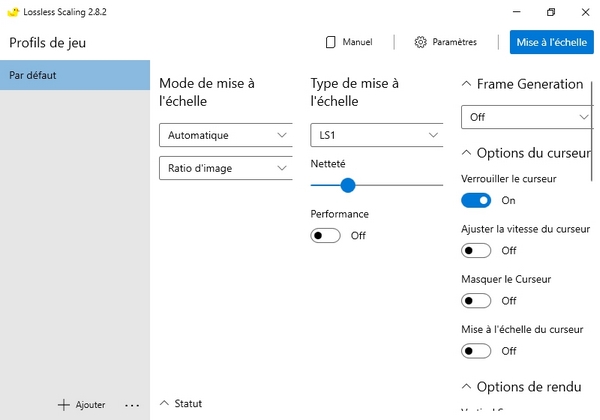
Task: Open the Frame Generation Off dropdown
Action: click(x=527, y=117)
